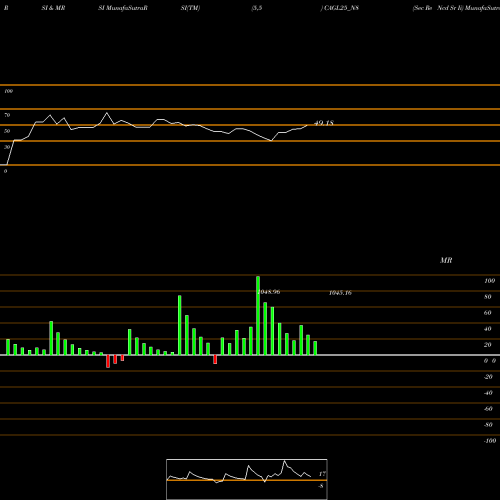Click the MR axis label -20

coord(488,377)
